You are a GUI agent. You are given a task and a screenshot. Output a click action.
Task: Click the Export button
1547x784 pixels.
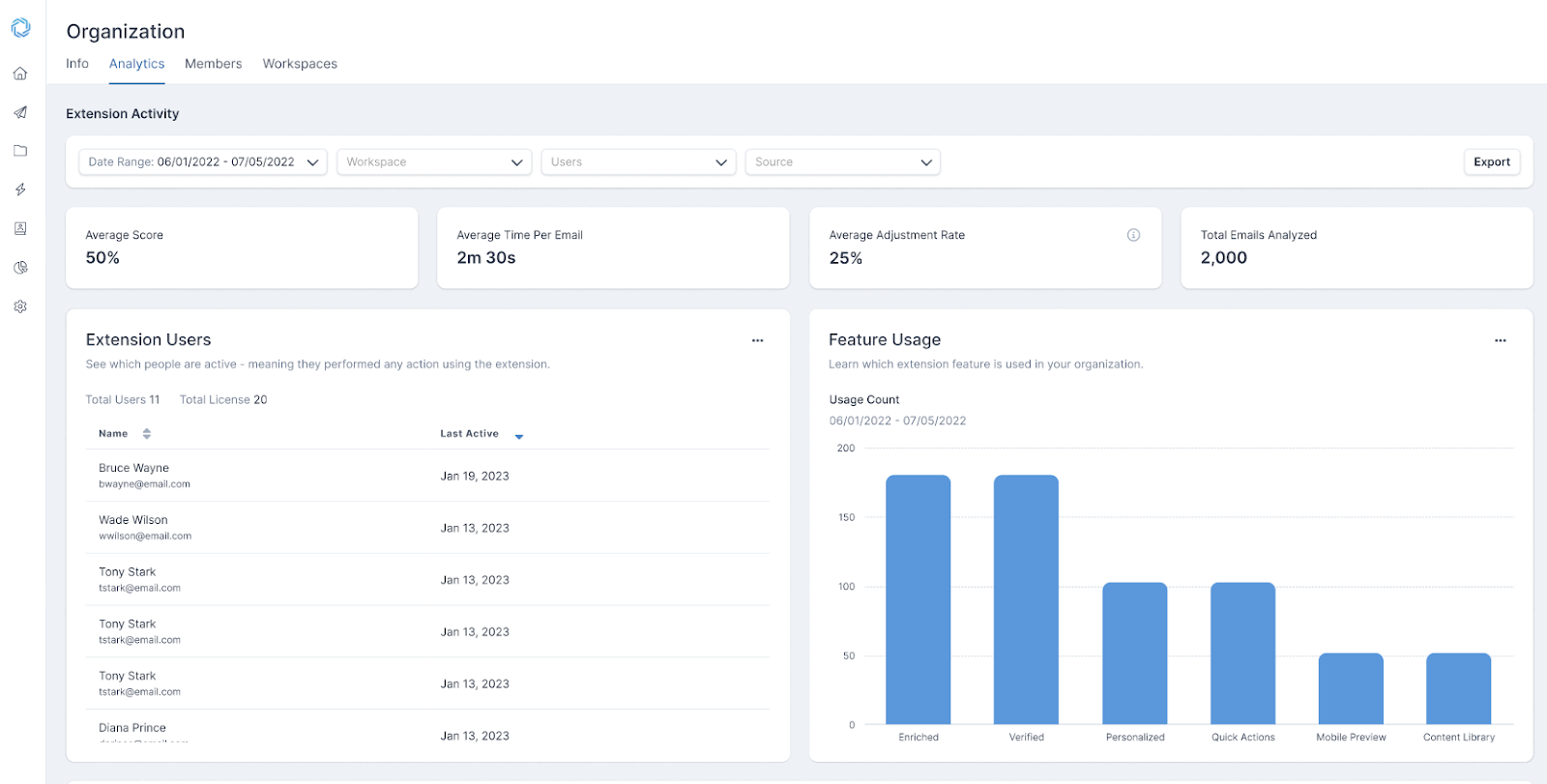click(1492, 162)
